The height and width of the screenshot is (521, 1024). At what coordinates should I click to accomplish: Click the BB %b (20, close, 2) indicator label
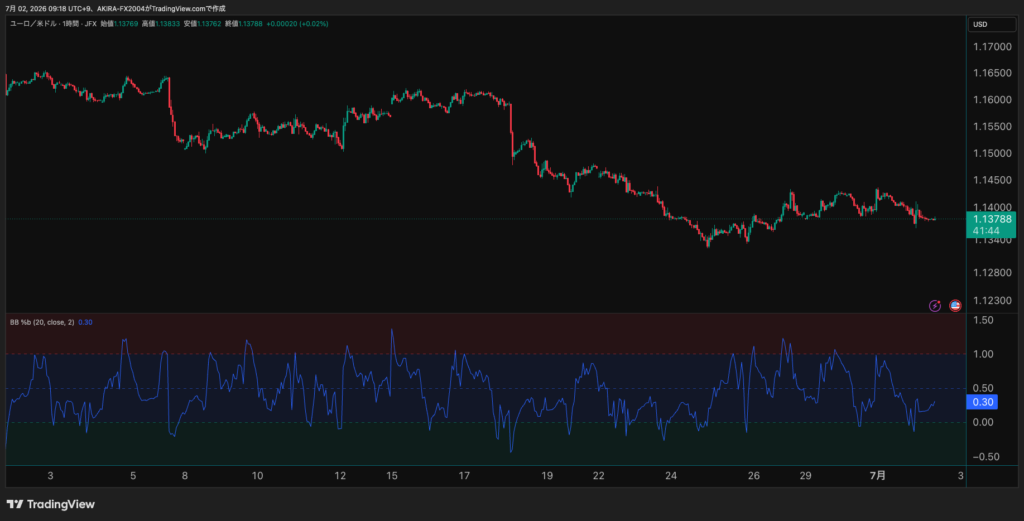point(42,323)
